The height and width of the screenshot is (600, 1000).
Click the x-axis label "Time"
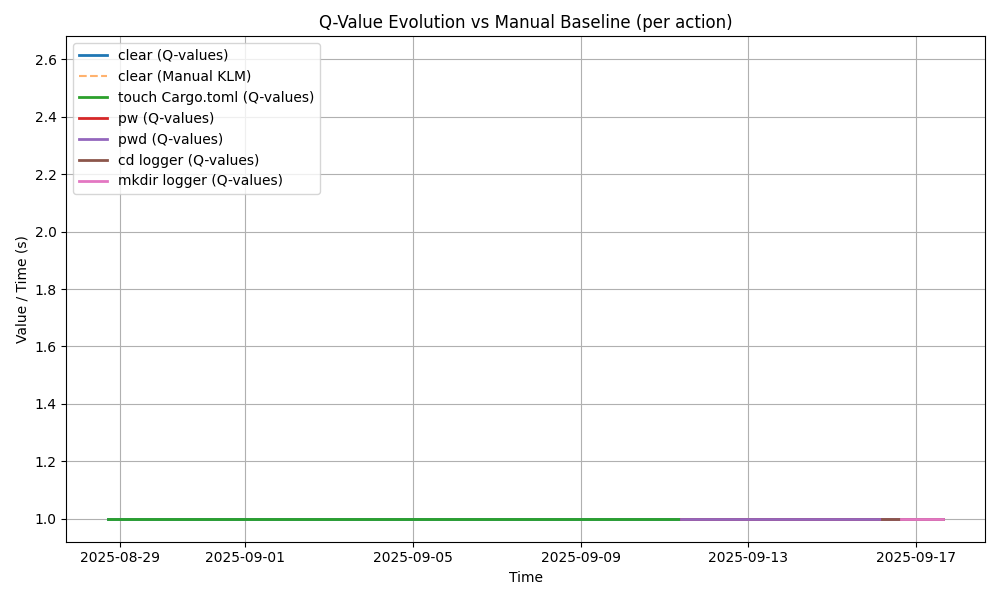coord(525,578)
